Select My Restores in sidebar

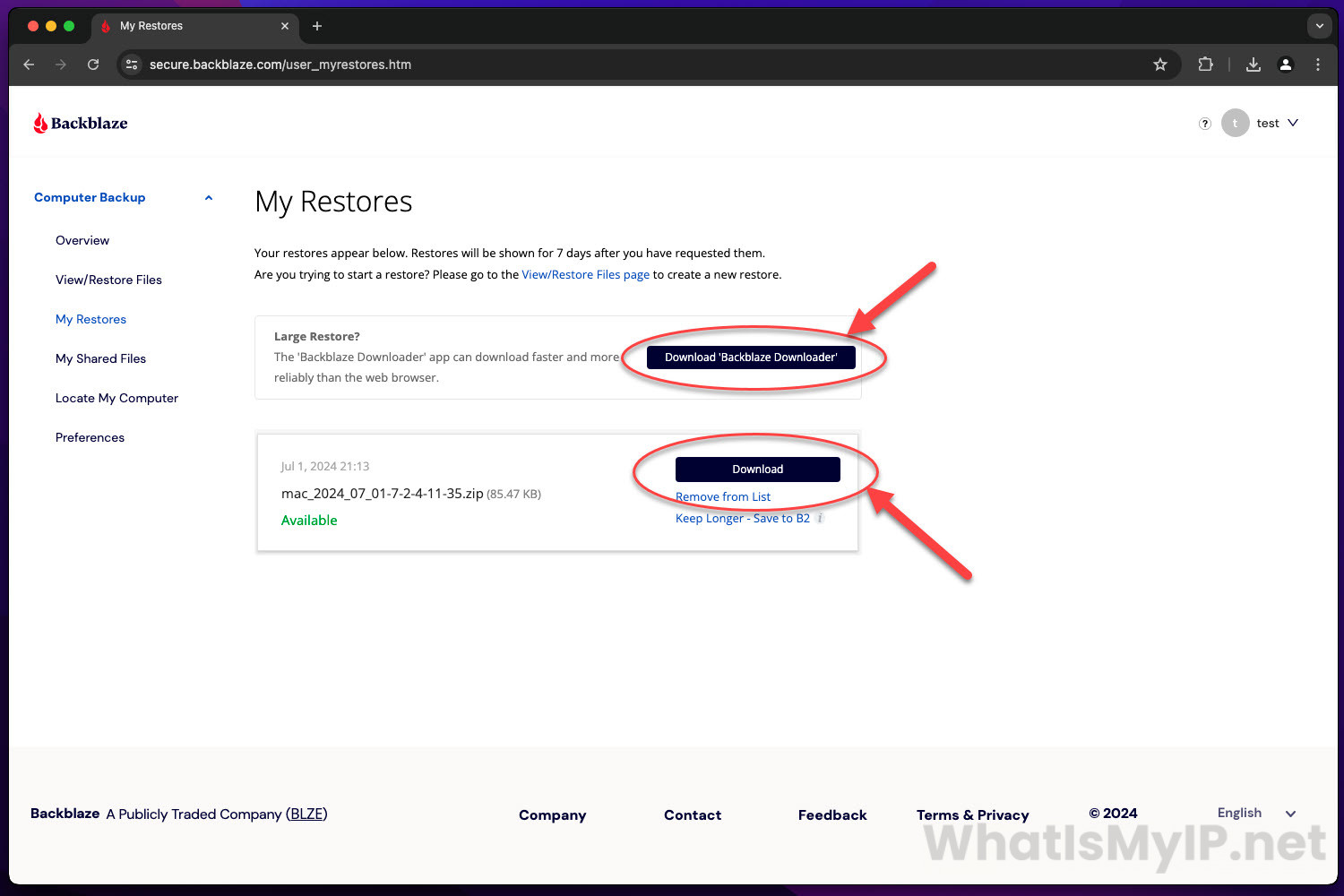click(90, 319)
